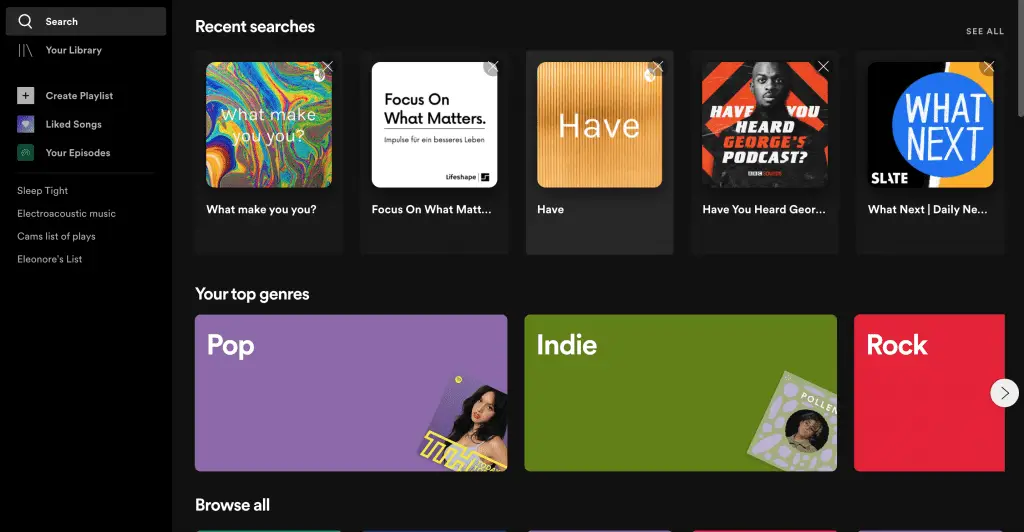The width and height of the screenshot is (1024, 532).
Task: Remove 'What Next | Daily News' recent search
Action: tap(989, 67)
